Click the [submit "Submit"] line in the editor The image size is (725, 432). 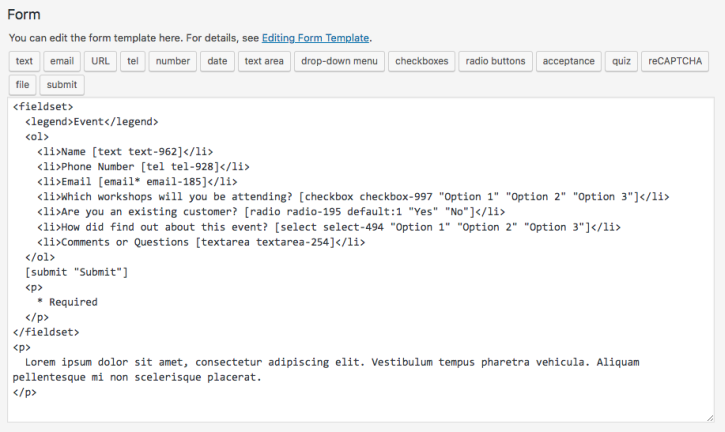(77, 272)
